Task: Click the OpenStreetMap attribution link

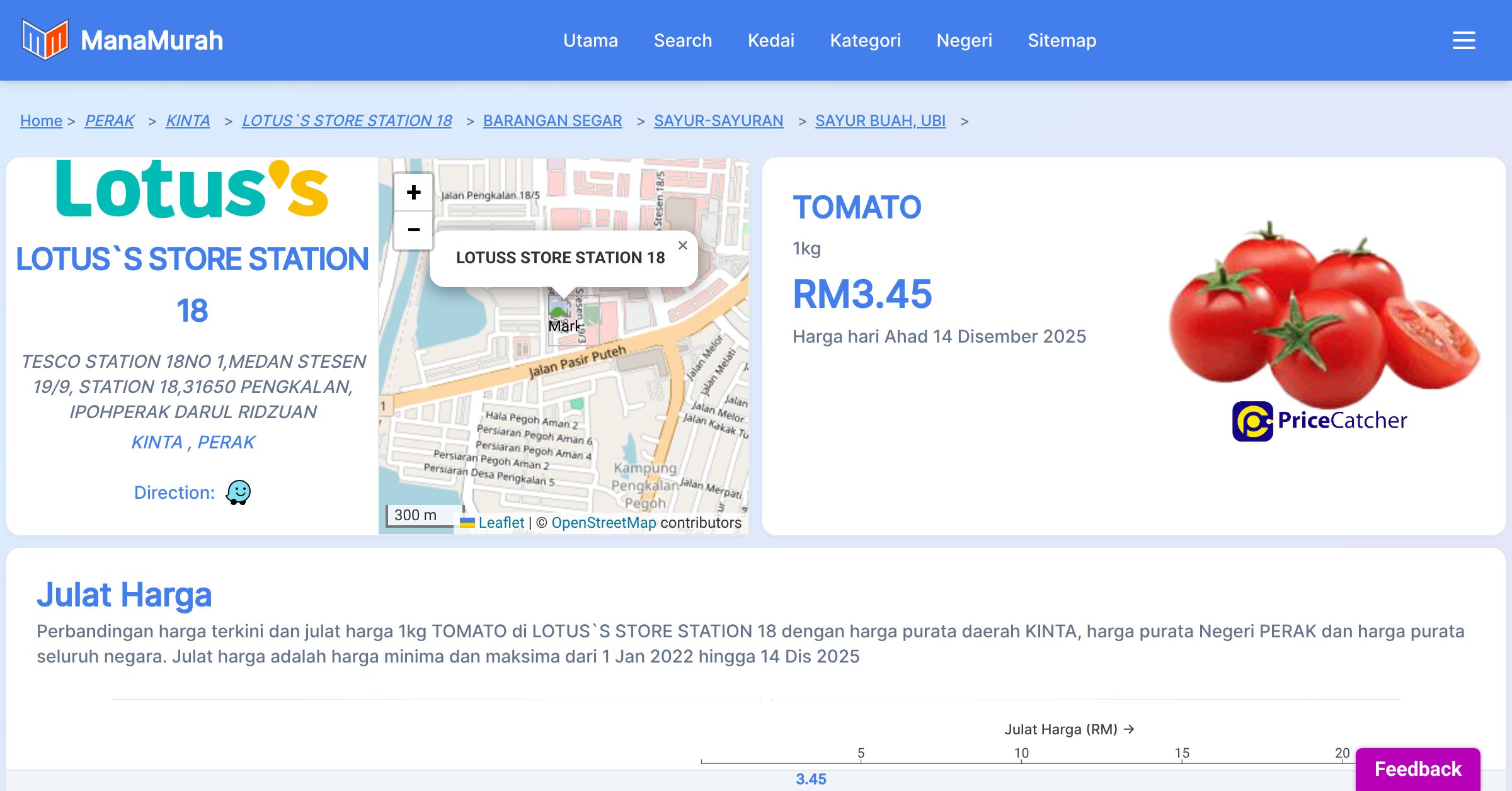Action: (603, 523)
